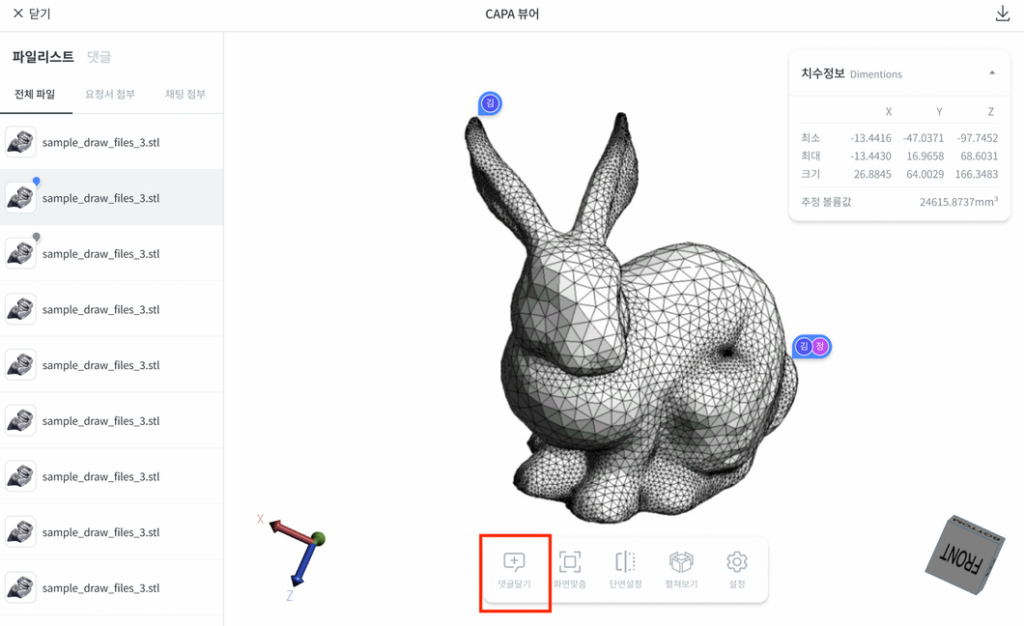Click the size value 26.8845

[x=872, y=174]
